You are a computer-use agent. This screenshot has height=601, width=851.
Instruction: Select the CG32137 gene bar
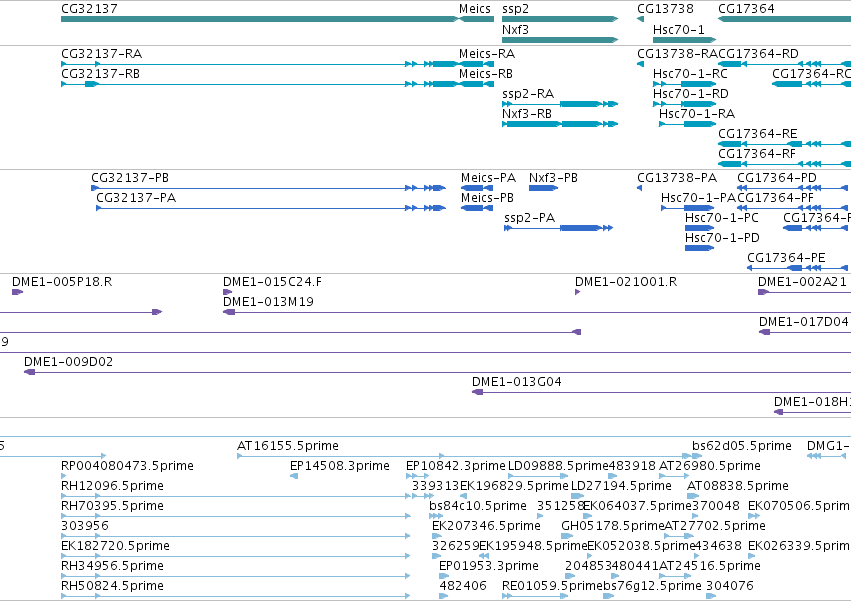(x=259, y=19)
